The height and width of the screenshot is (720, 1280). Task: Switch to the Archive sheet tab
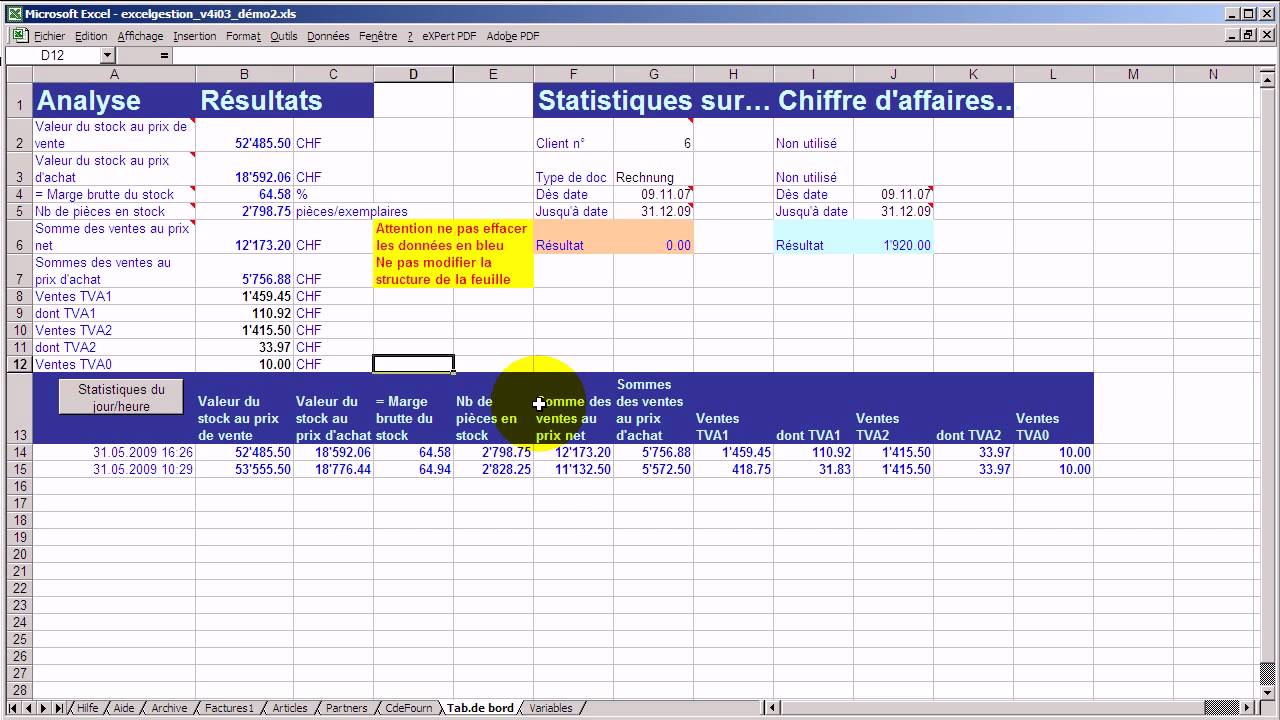tap(169, 708)
